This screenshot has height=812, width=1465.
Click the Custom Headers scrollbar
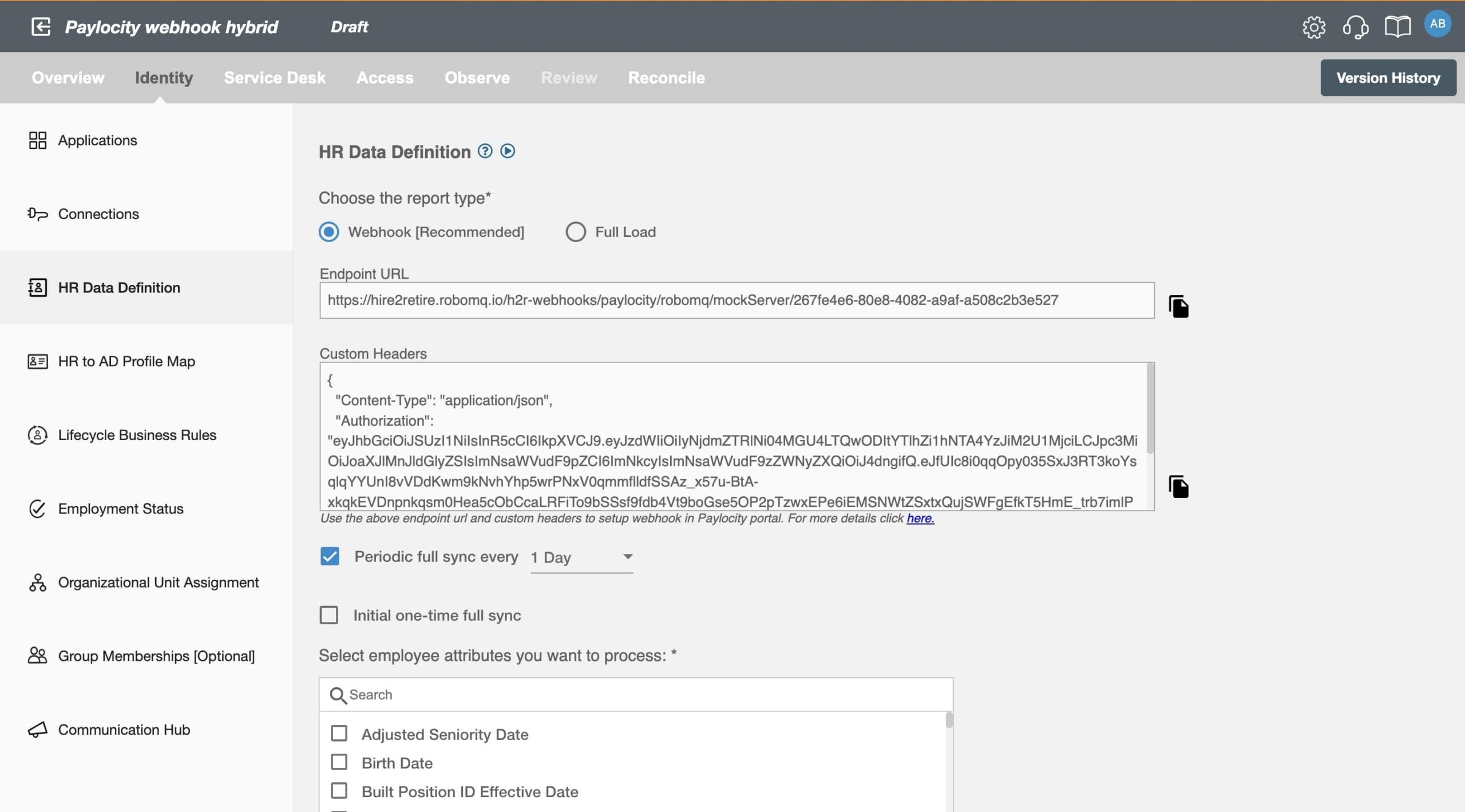1150,409
